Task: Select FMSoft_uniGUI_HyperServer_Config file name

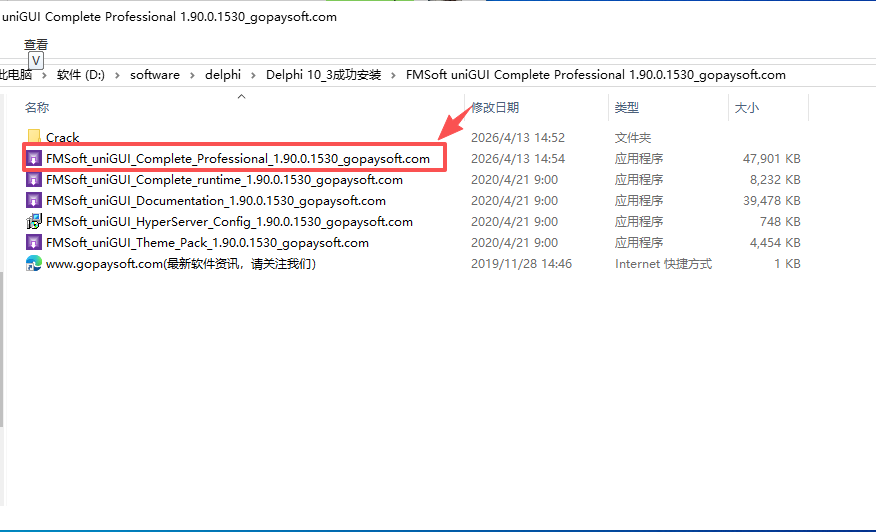Action: coord(229,222)
